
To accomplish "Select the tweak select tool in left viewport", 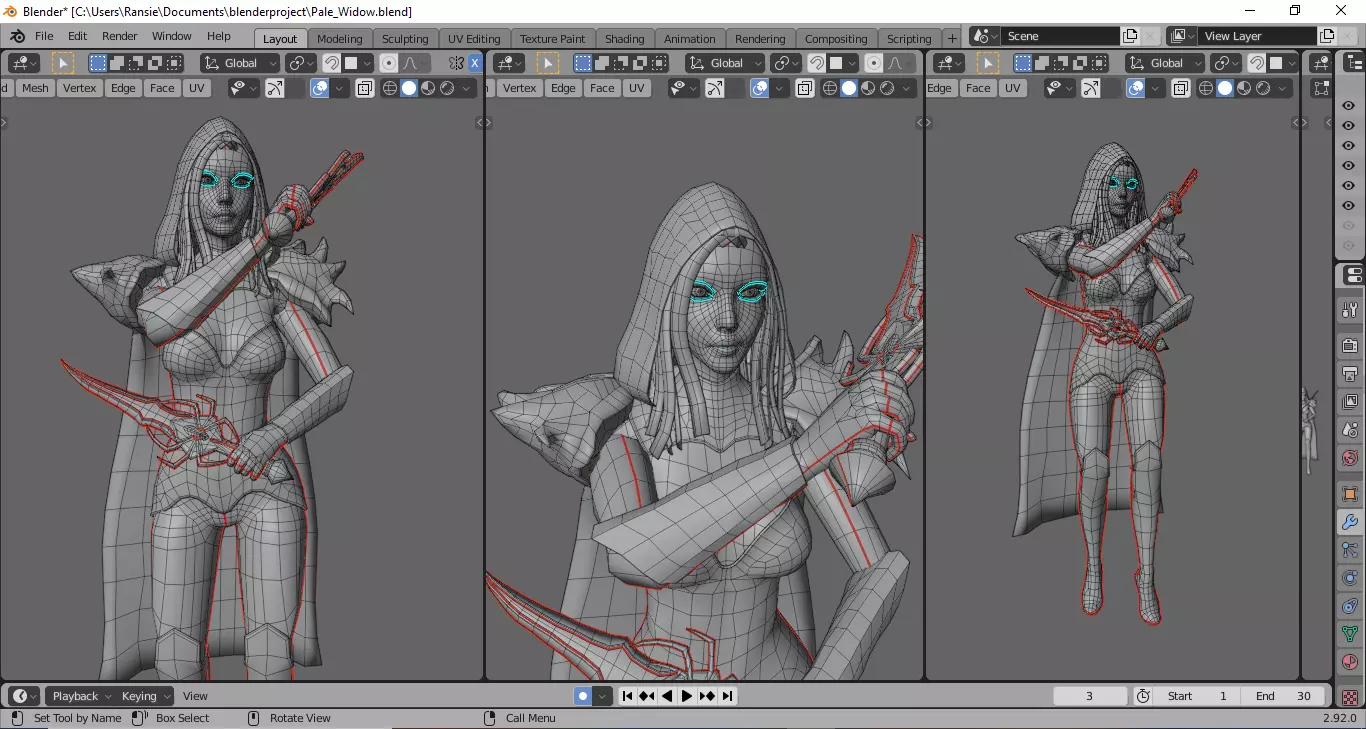I will [63, 63].
